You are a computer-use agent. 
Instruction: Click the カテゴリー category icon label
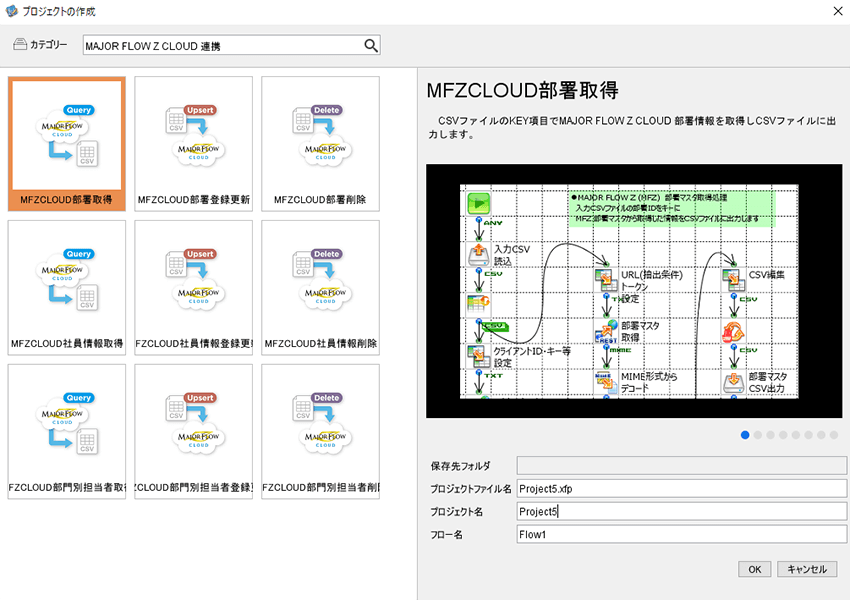click(41, 45)
